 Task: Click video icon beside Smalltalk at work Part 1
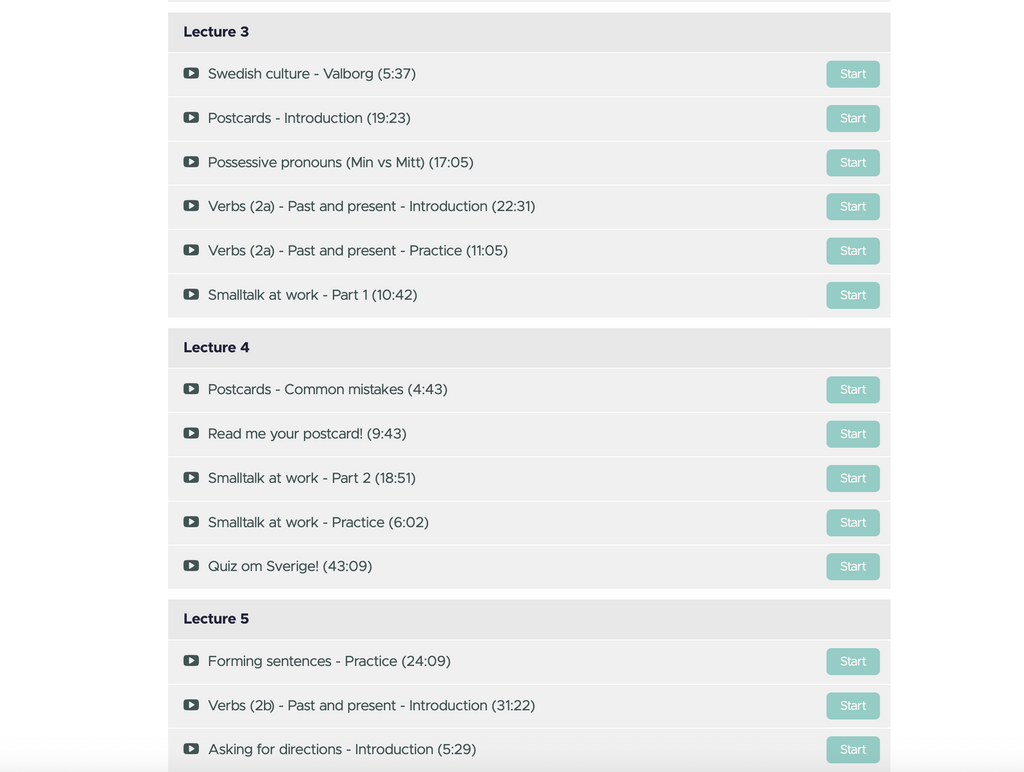point(191,294)
